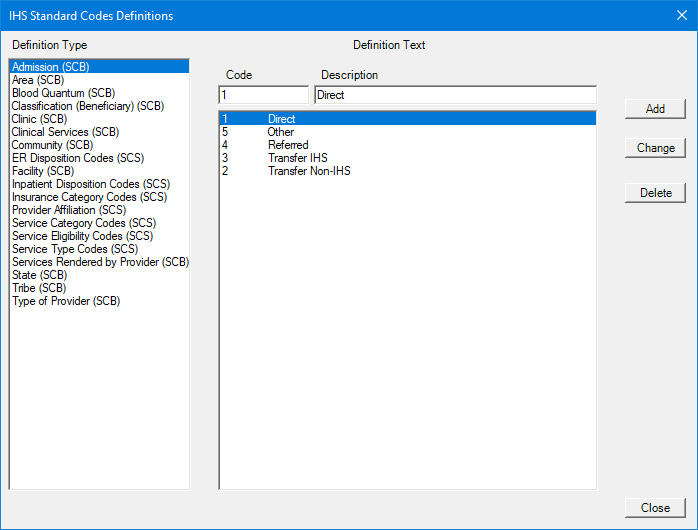Select Type of Provider (SCB)
Screen dimensions: 698x530
[x=66, y=301]
